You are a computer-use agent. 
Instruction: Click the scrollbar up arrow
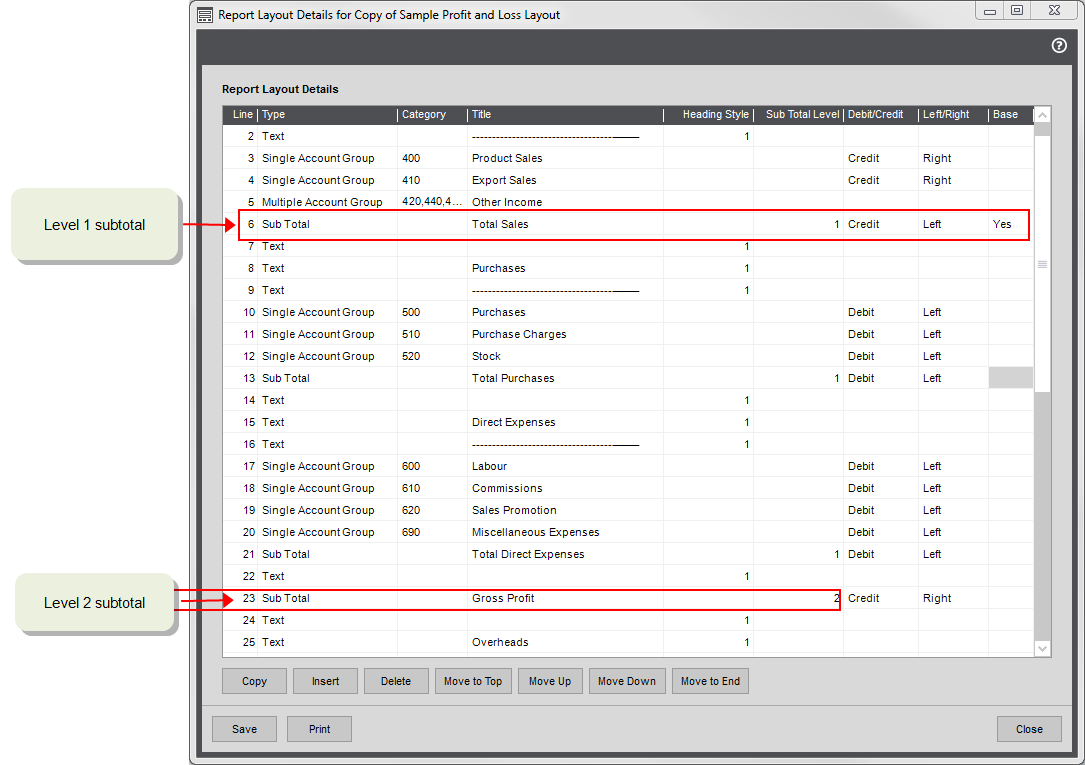click(1042, 114)
